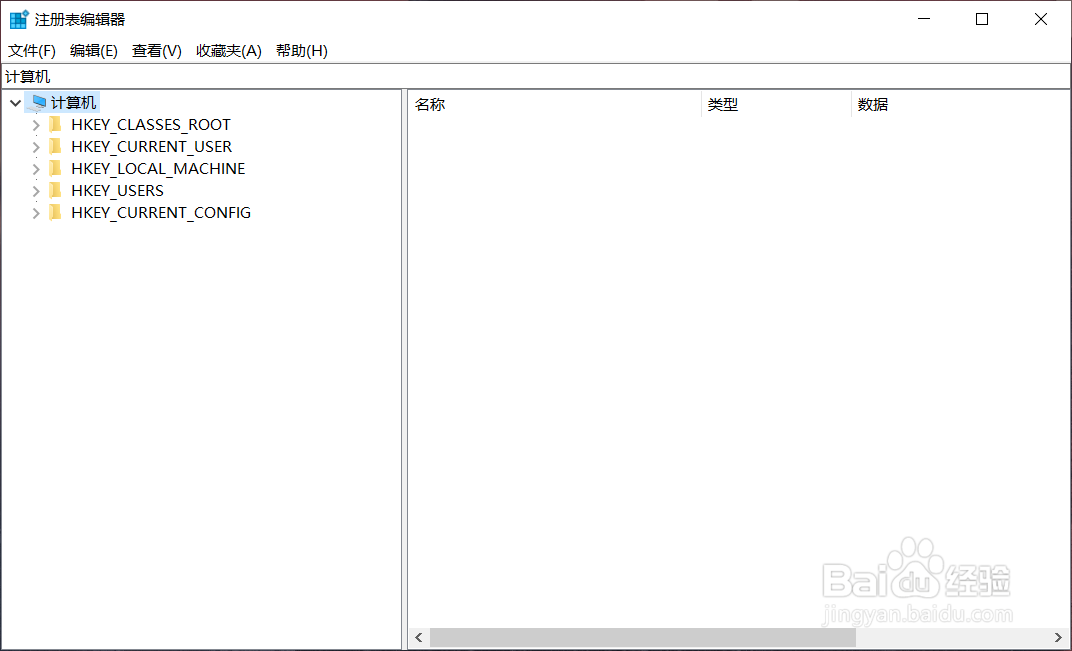This screenshot has width=1072, height=651.
Task: Click the Registry Editor app icon in title bar
Action: 19,19
